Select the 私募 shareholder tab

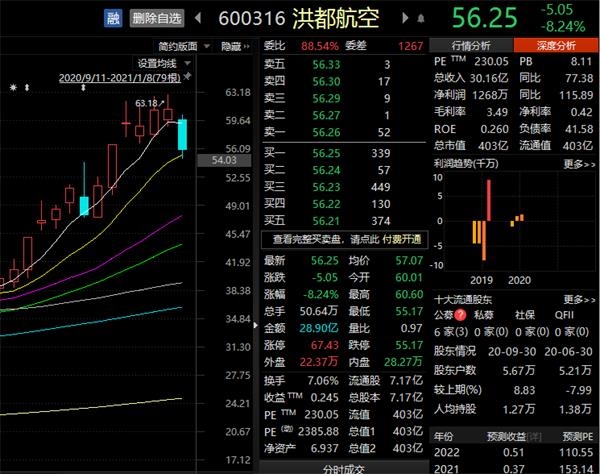(484, 315)
